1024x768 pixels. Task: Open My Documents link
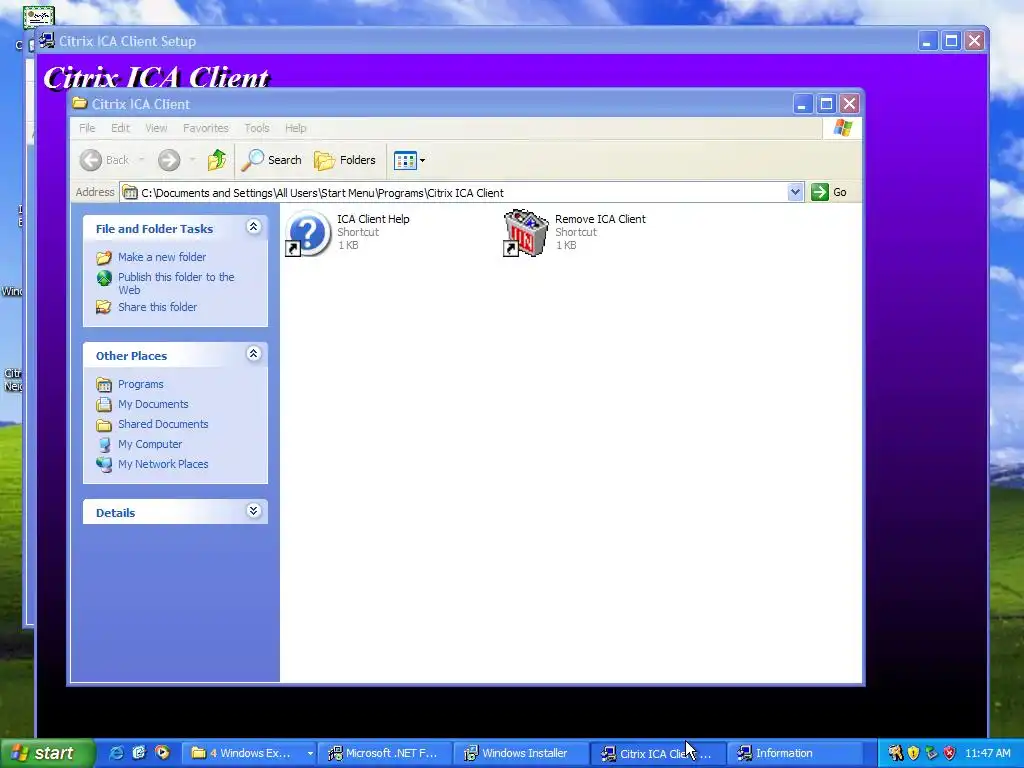pyautogui.click(x=153, y=404)
